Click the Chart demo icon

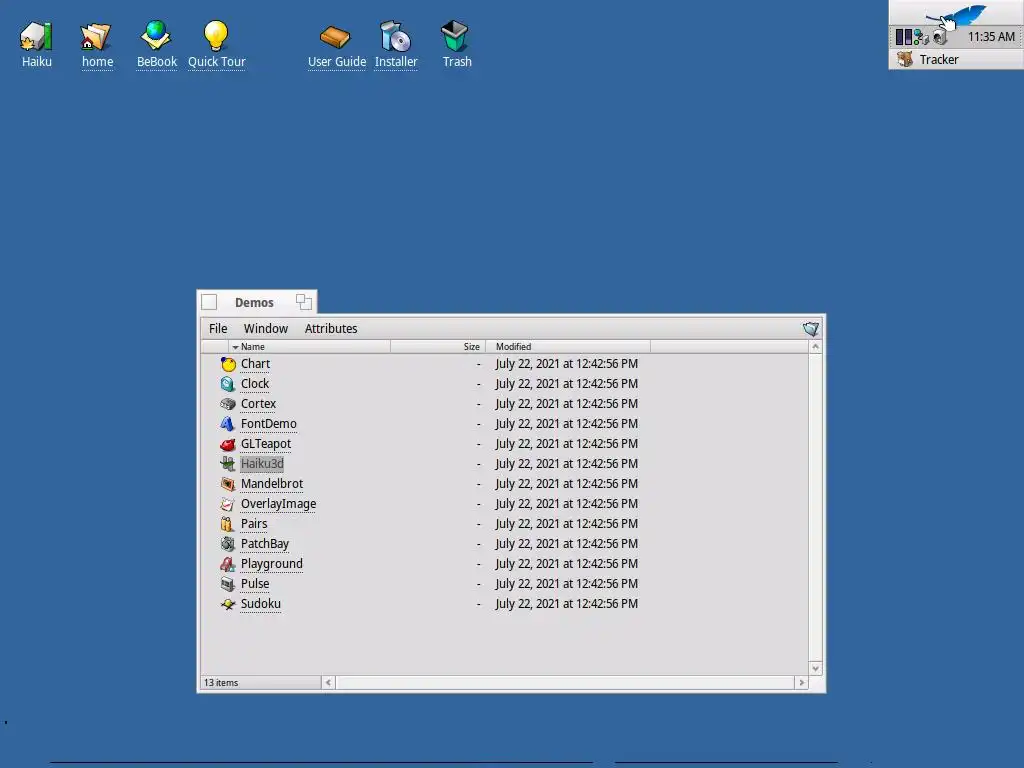coord(227,364)
